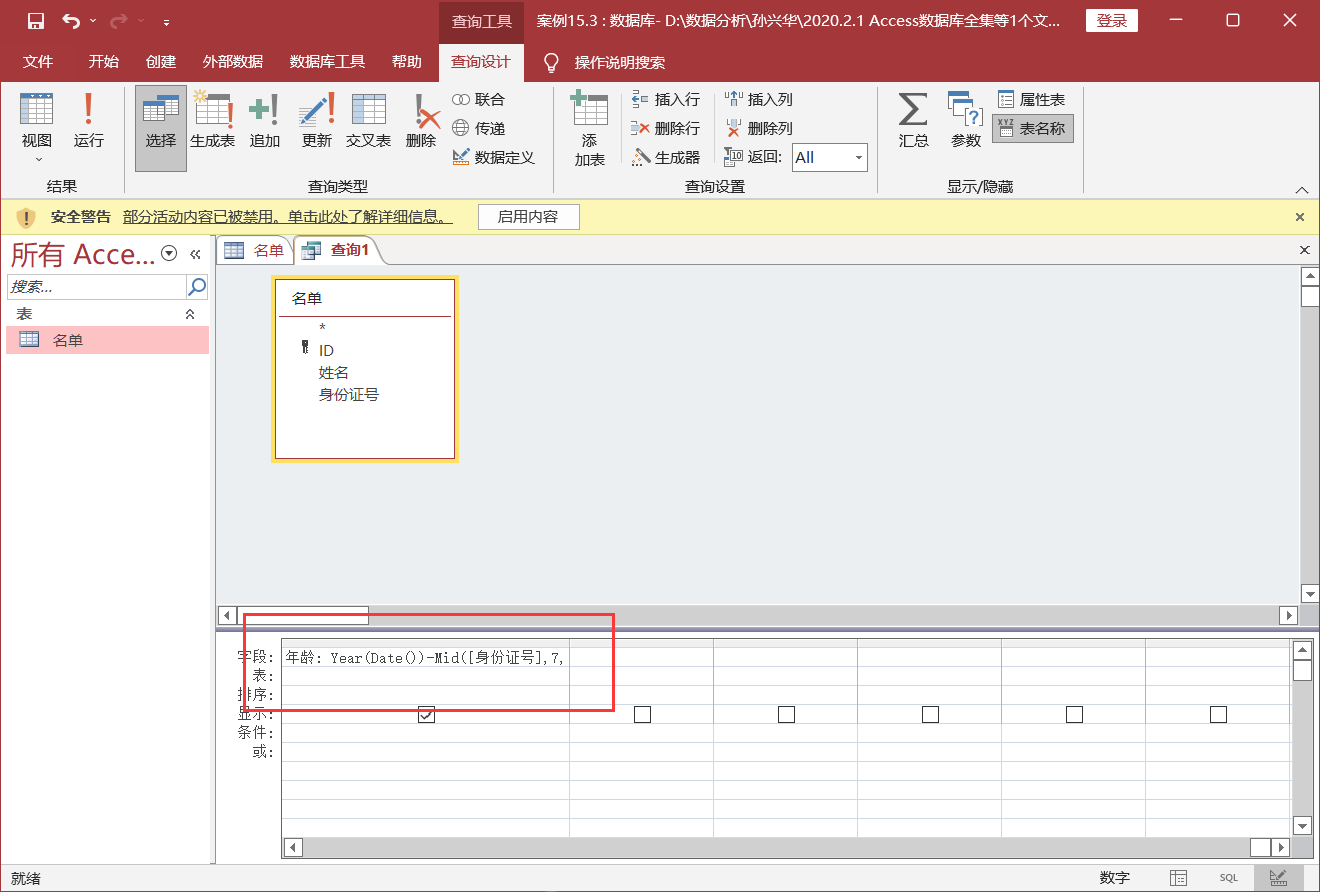Viewport: 1320px width, 892px height.
Task: Click the 登录 sign-in button
Action: (1112, 21)
